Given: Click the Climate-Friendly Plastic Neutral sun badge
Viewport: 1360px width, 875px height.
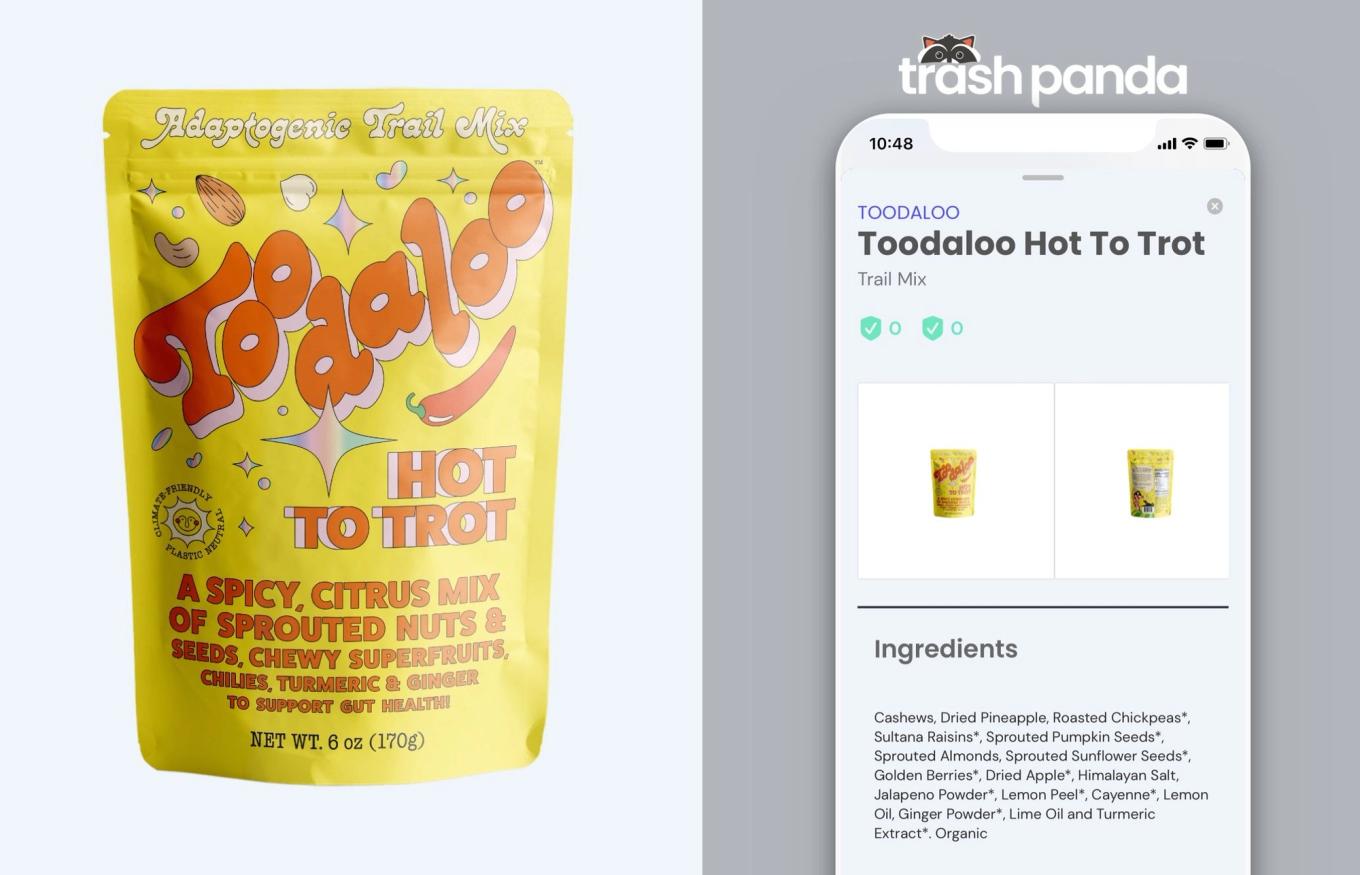Looking at the screenshot, I should 189,521.
